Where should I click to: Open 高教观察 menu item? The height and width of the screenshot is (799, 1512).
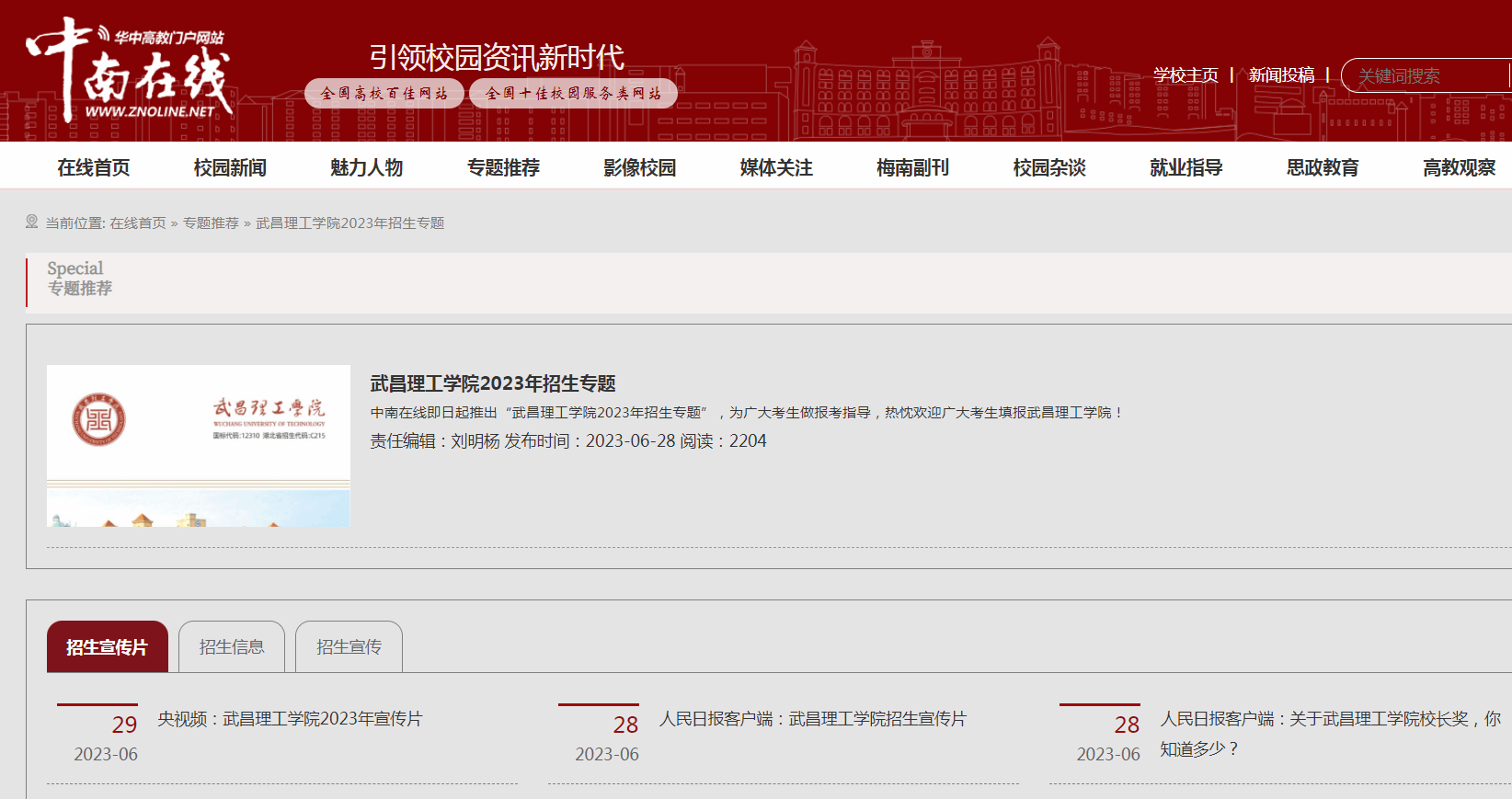[x=1460, y=167]
